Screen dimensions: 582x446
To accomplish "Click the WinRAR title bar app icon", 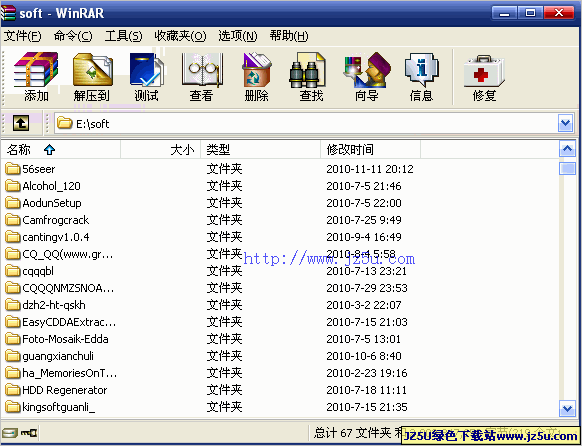I will (8, 13).
